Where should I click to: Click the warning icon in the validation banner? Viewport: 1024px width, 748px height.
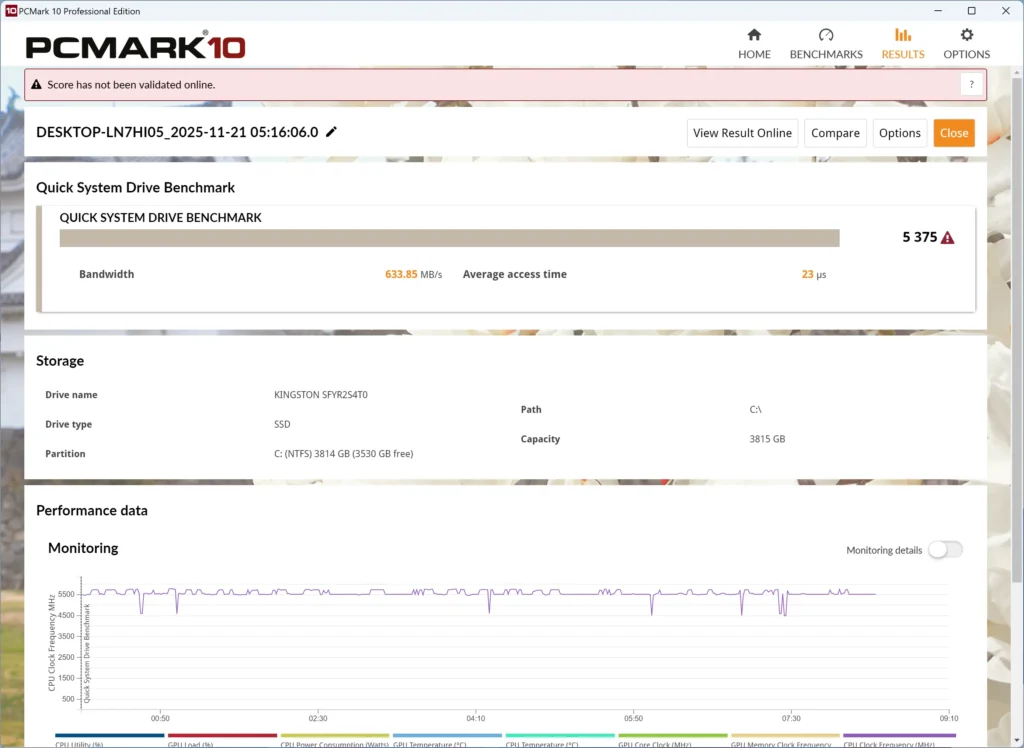37,85
